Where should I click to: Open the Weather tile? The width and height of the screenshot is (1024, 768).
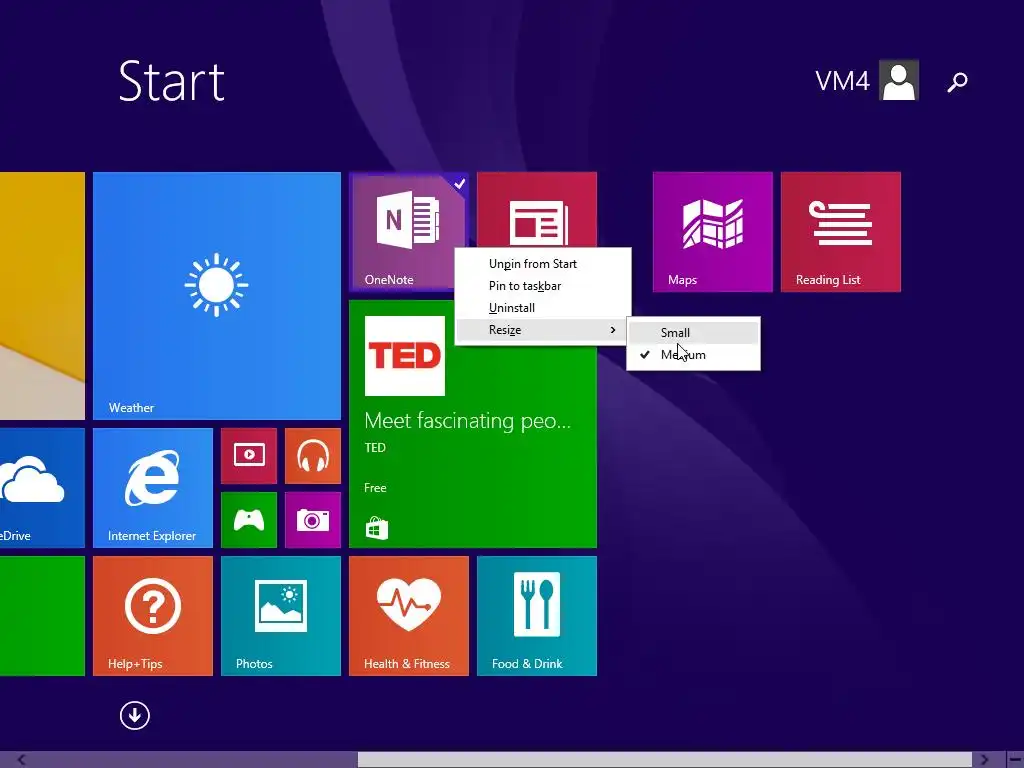coord(217,296)
